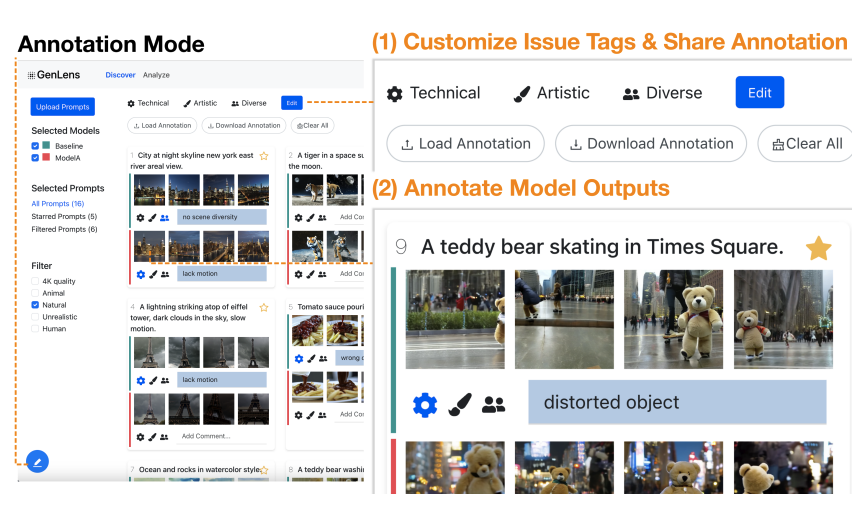Show Filtered Prompts (6)
The image size is (863, 512).
tap(64, 229)
